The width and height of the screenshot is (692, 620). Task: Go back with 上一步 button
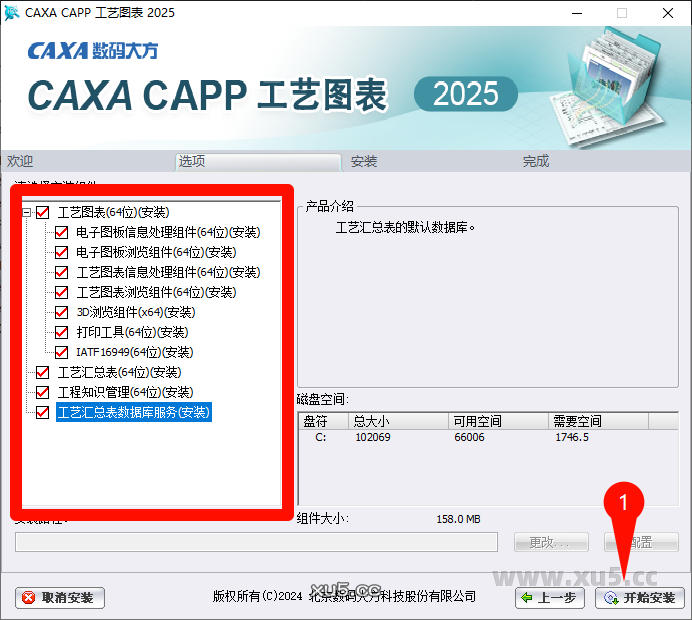pyautogui.click(x=549, y=598)
